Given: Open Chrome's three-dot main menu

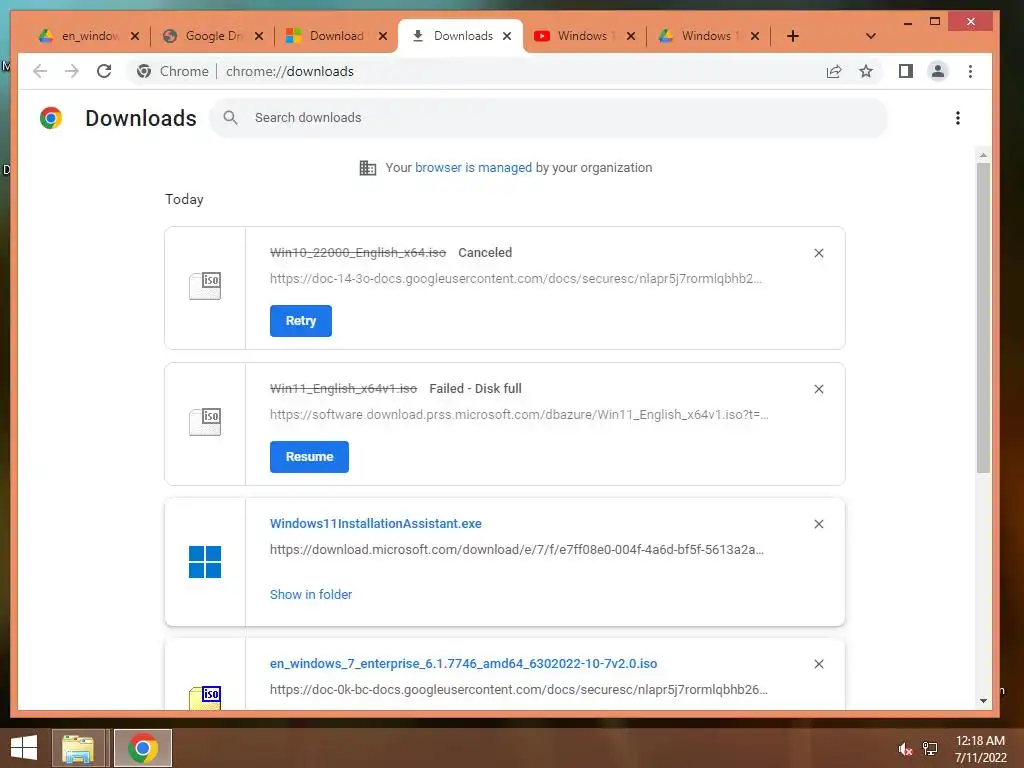Looking at the screenshot, I should [x=970, y=71].
